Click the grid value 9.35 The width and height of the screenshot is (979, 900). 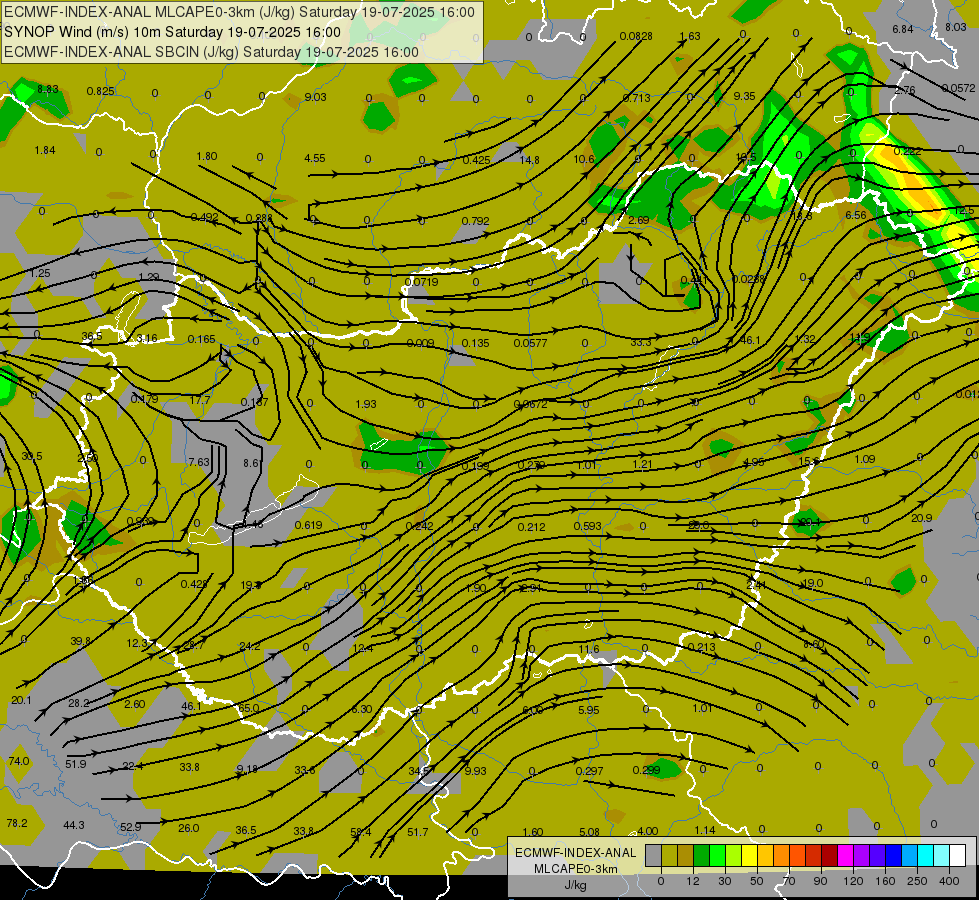point(744,96)
